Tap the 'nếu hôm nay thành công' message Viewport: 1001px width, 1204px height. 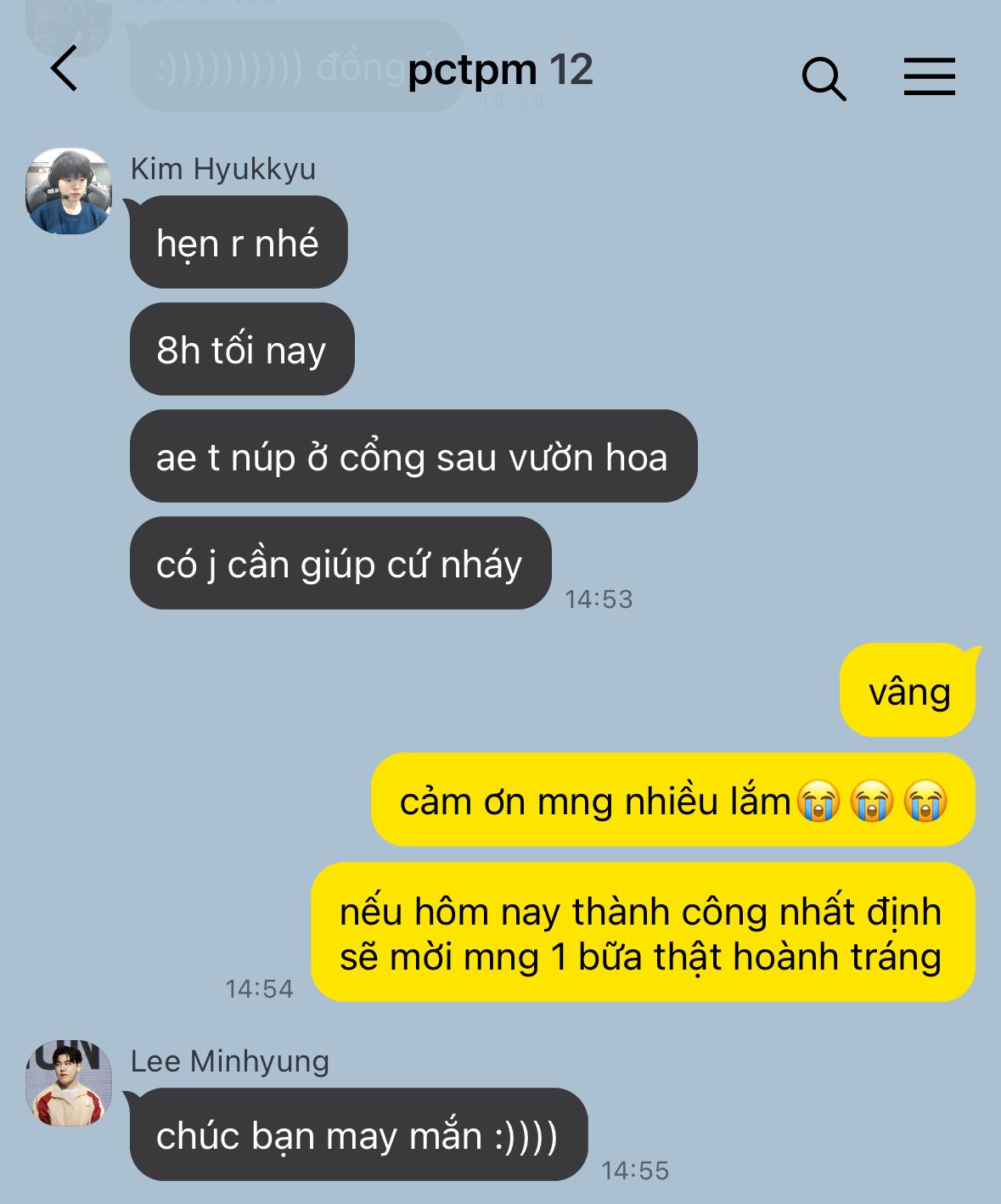pyautogui.click(x=643, y=932)
